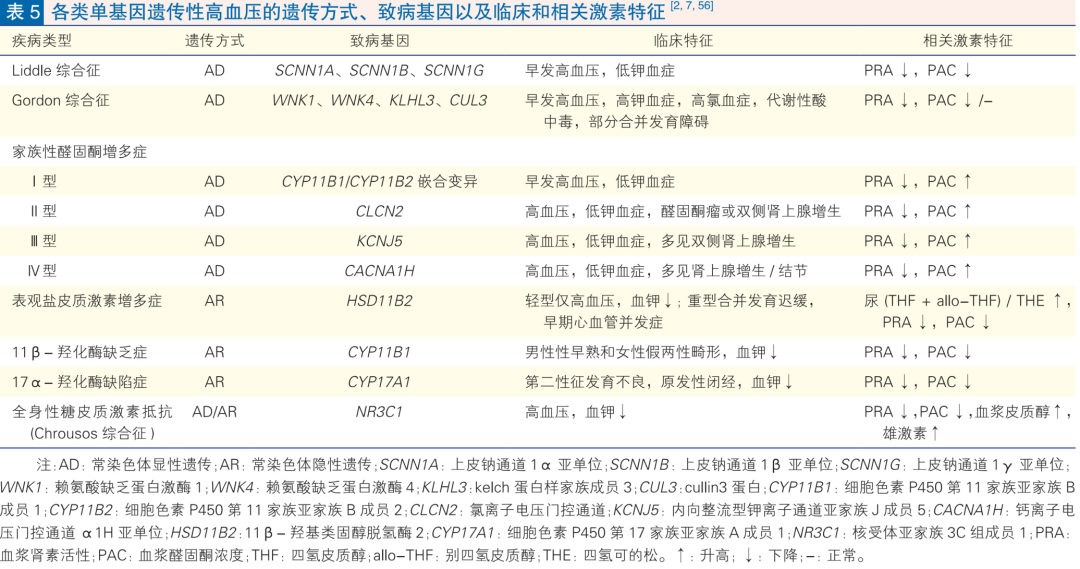Select the 'Ⅱ型' subtype row label
The height and width of the screenshot is (569, 1080).
tap(43, 211)
